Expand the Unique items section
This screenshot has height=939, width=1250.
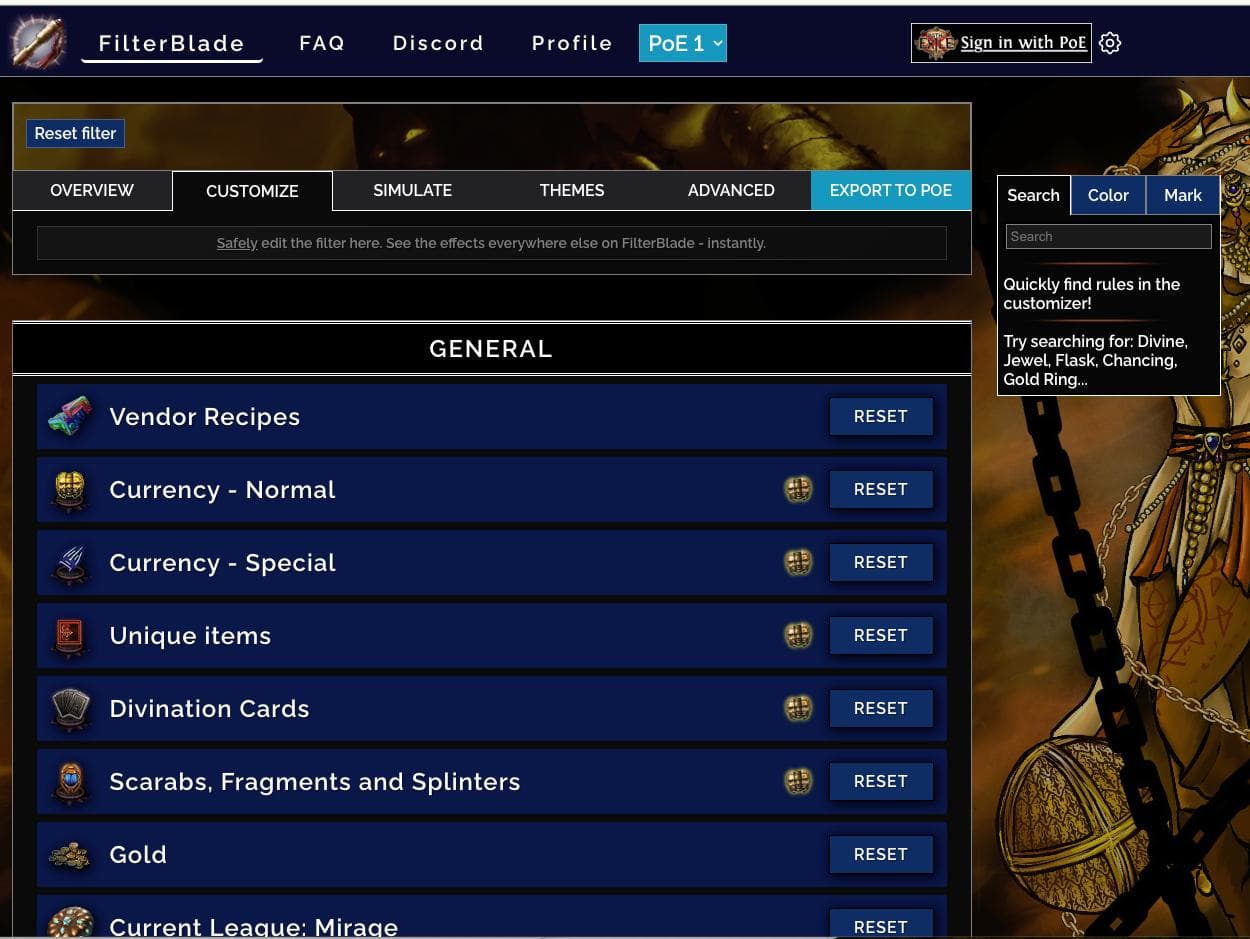[492, 636]
